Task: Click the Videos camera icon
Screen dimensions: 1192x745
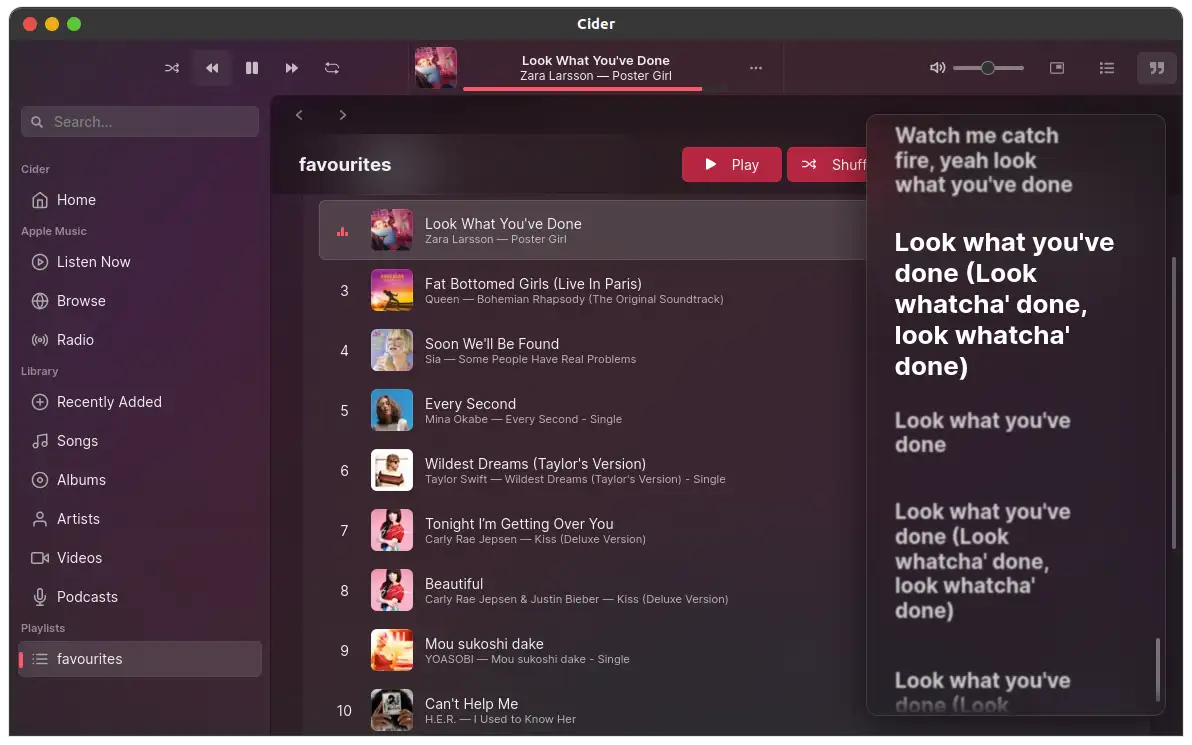Action: click(40, 558)
